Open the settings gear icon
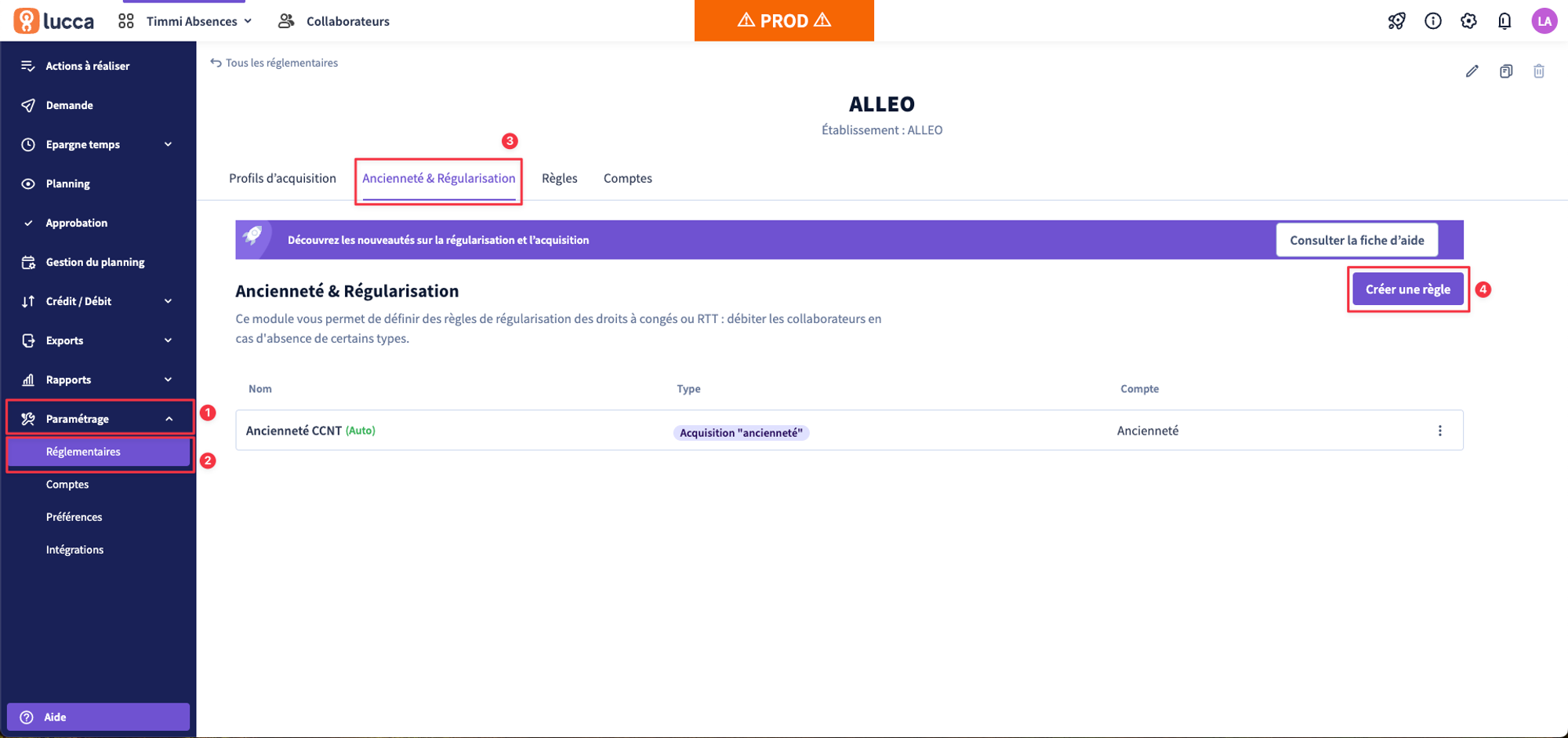Screen dimensions: 1568x738 [1468, 21]
